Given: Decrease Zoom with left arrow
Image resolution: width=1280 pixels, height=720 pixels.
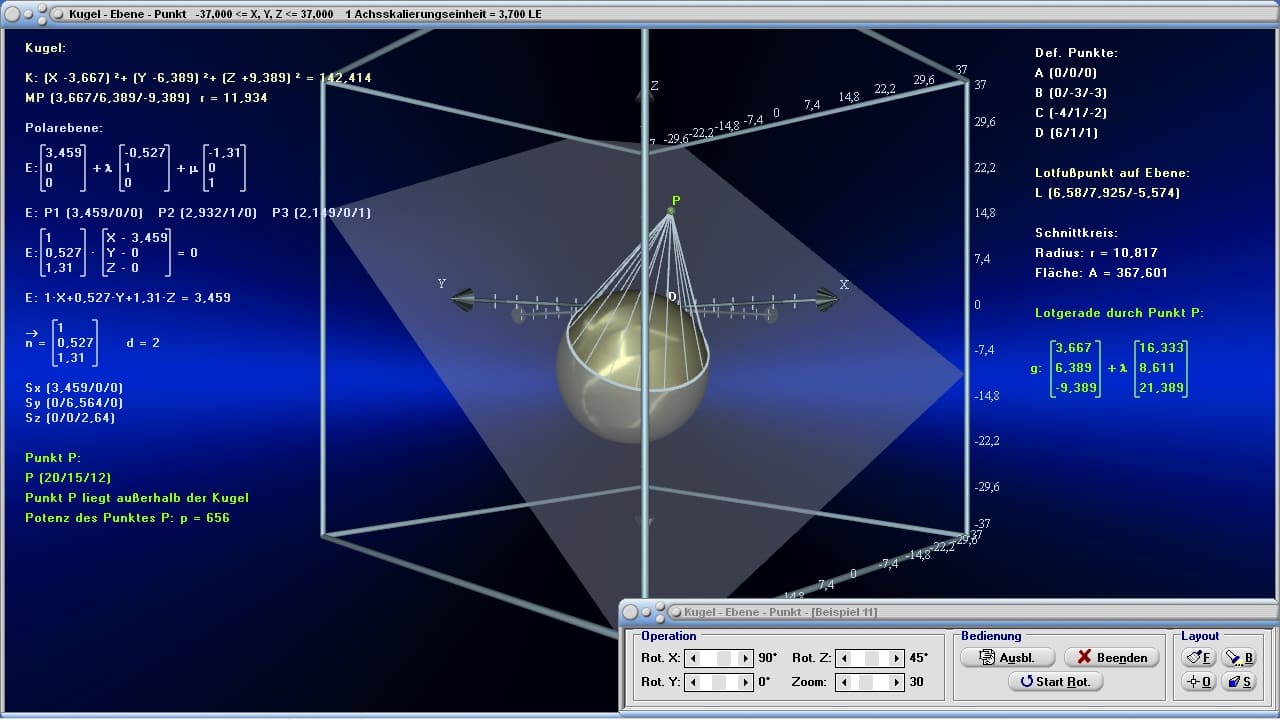Looking at the screenshot, I should click(x=843, y=682).
